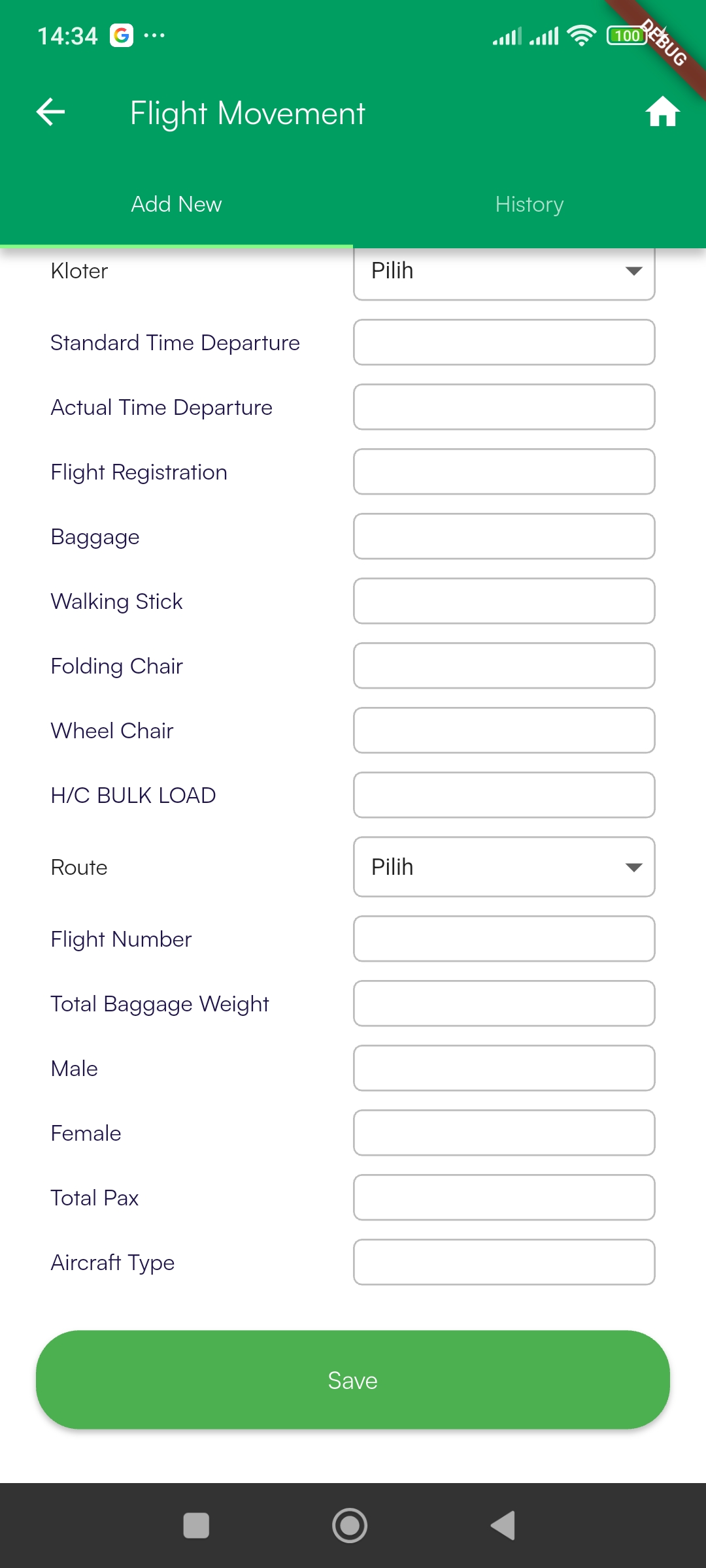Tap the Google icon in status bar
This screenshot has width=706, height=1568.
[122, 35]
